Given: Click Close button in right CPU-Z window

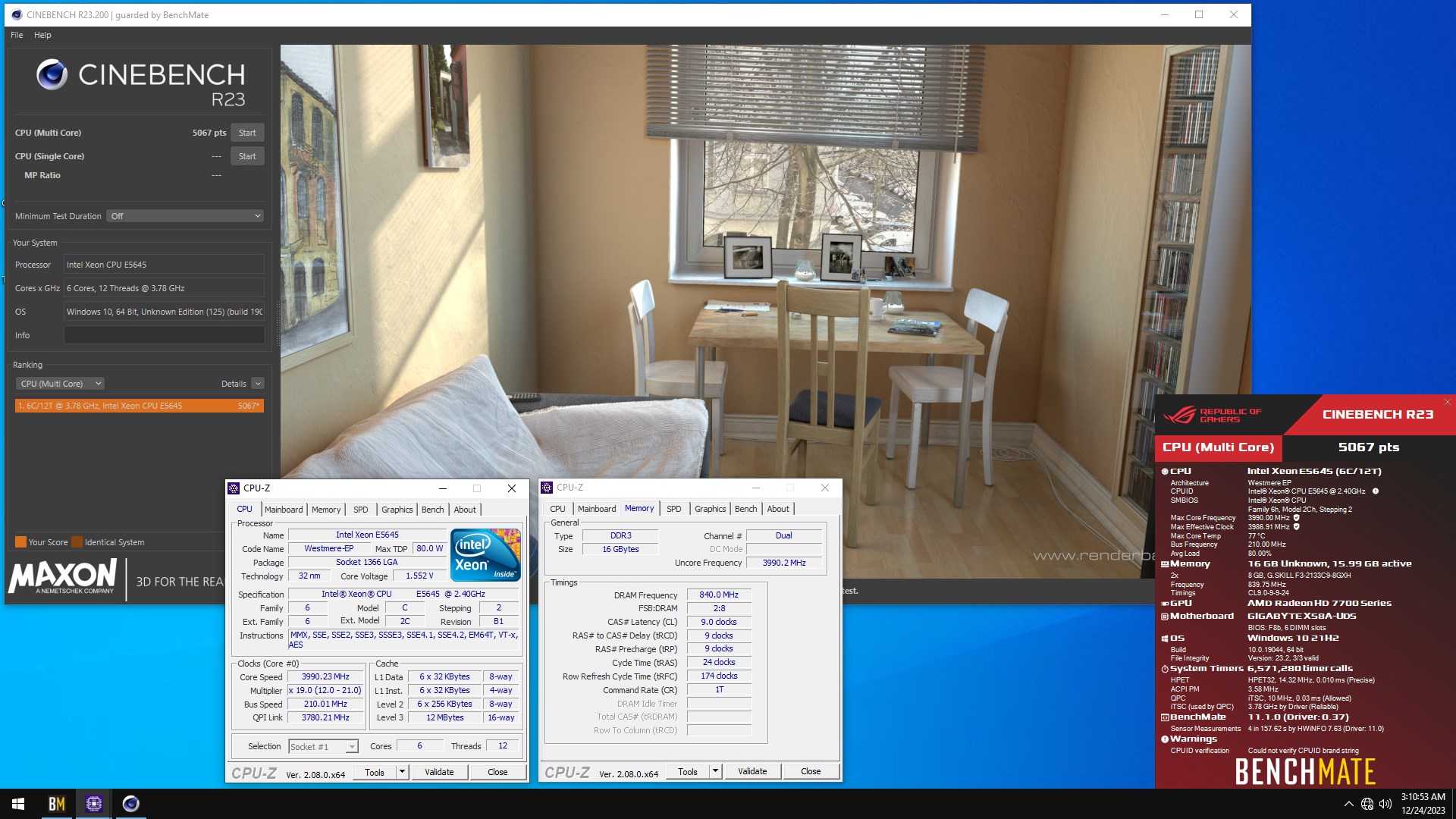Looking at the screenshot, I should tap(811, 771).
